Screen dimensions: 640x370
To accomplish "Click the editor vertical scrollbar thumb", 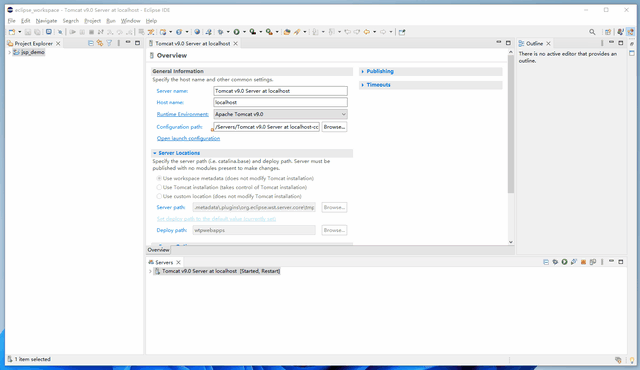I will (x=511, y=124).
